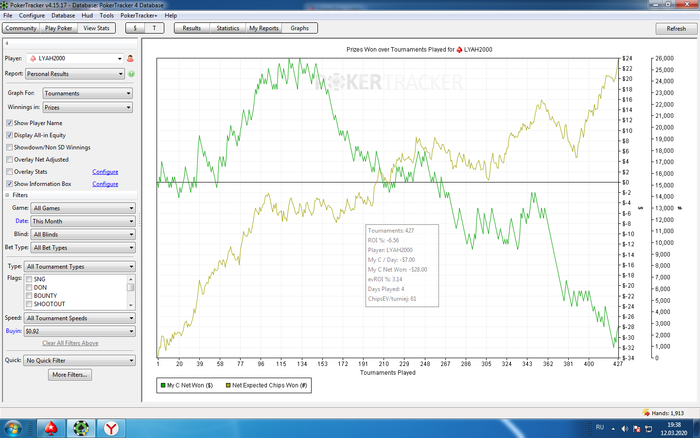This screenshot has width=700, height=438.
Task: Click the Refresh button
Action: pyautogui.click(x=676, y=29)
